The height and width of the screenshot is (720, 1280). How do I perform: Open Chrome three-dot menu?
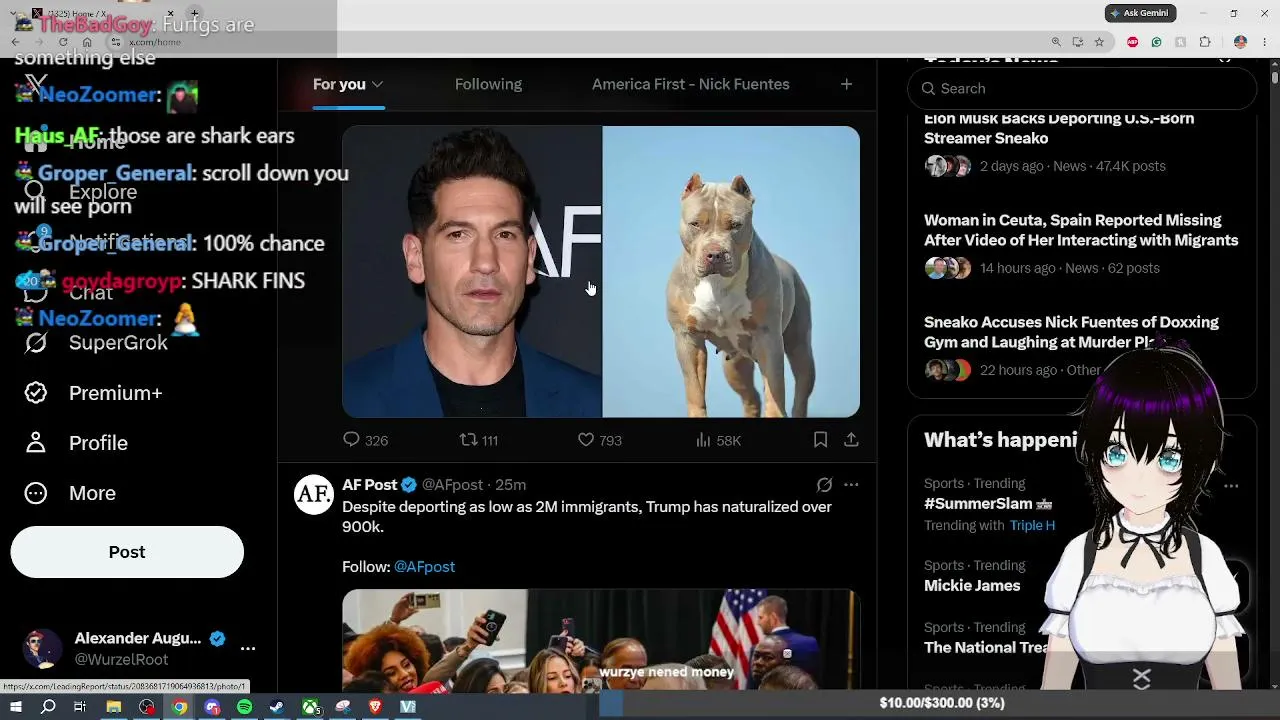click(x=1265, y=42)
